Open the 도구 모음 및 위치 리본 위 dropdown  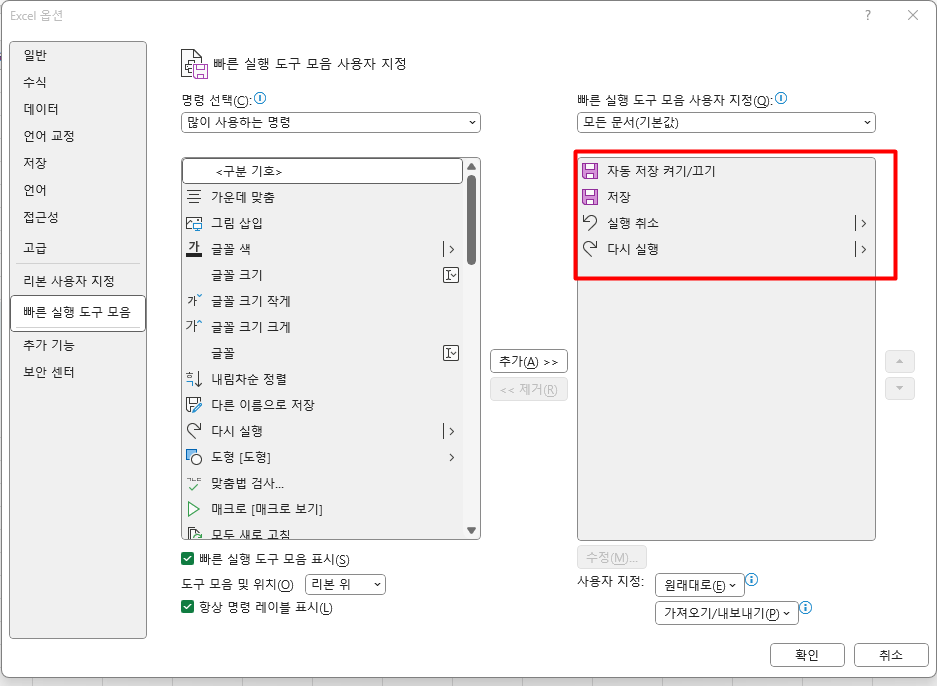click(x=345, y=584)
